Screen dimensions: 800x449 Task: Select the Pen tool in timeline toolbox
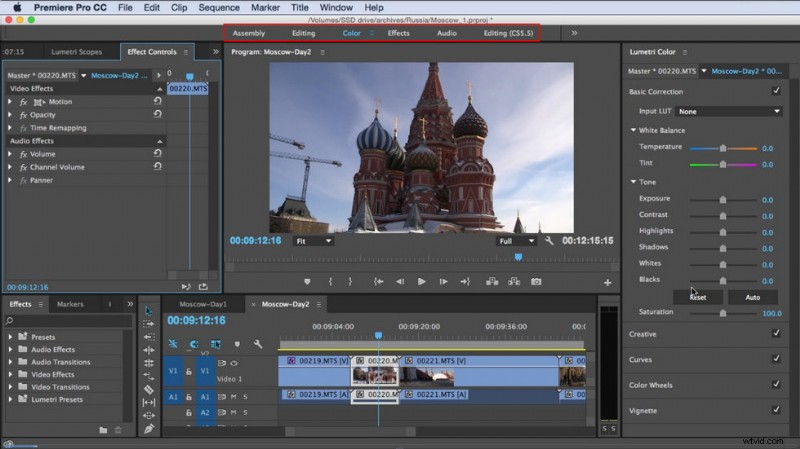[x=148, y=429]
